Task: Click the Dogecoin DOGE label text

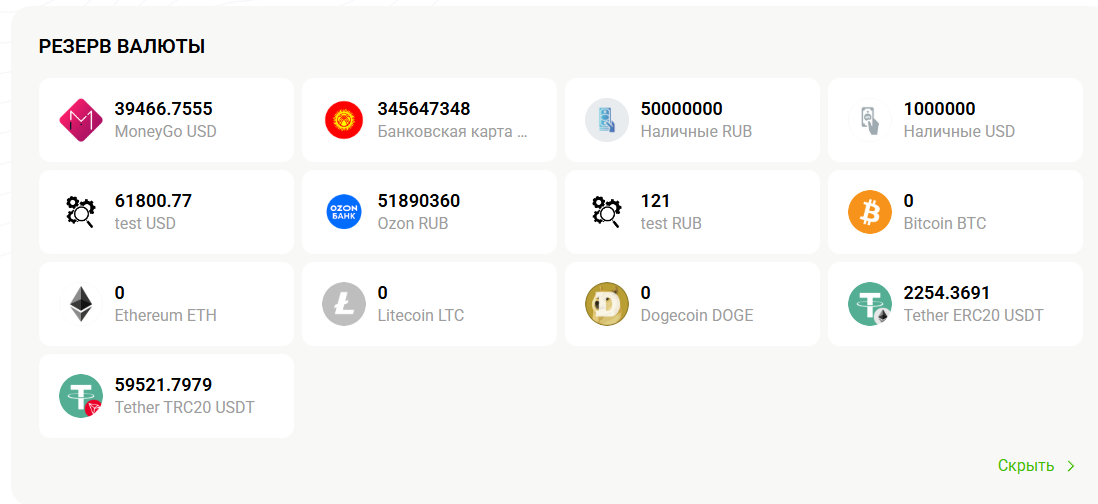Action: point(697,316)
